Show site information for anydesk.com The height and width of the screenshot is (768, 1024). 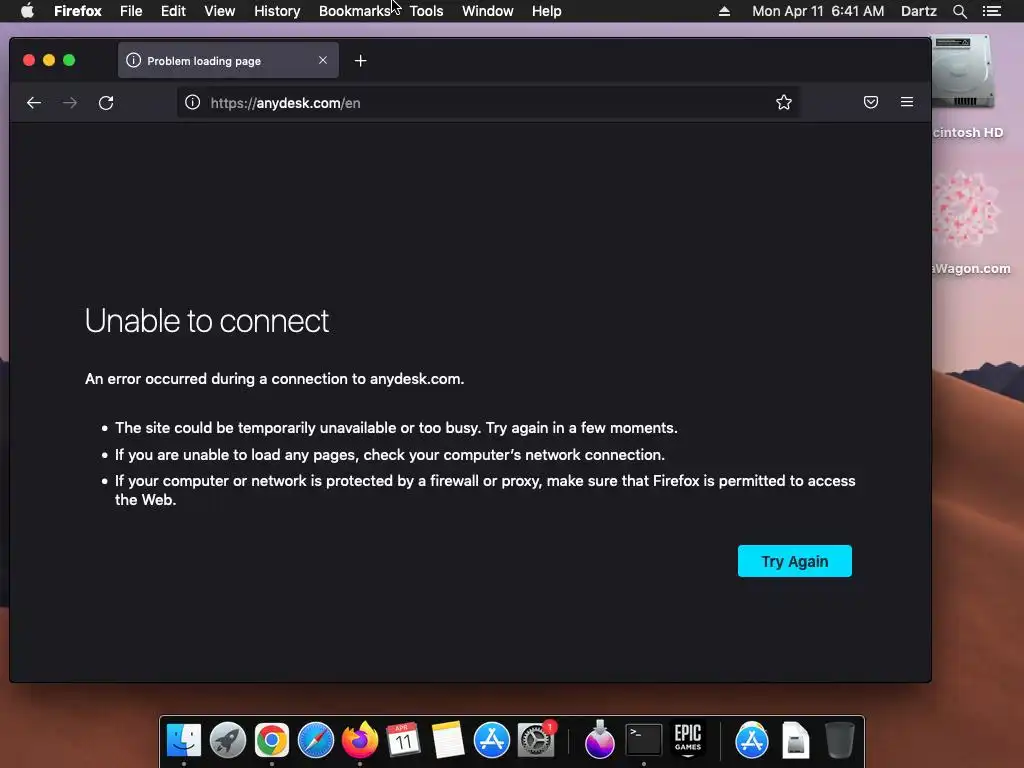pyautogui.click(x=192, y=103)
